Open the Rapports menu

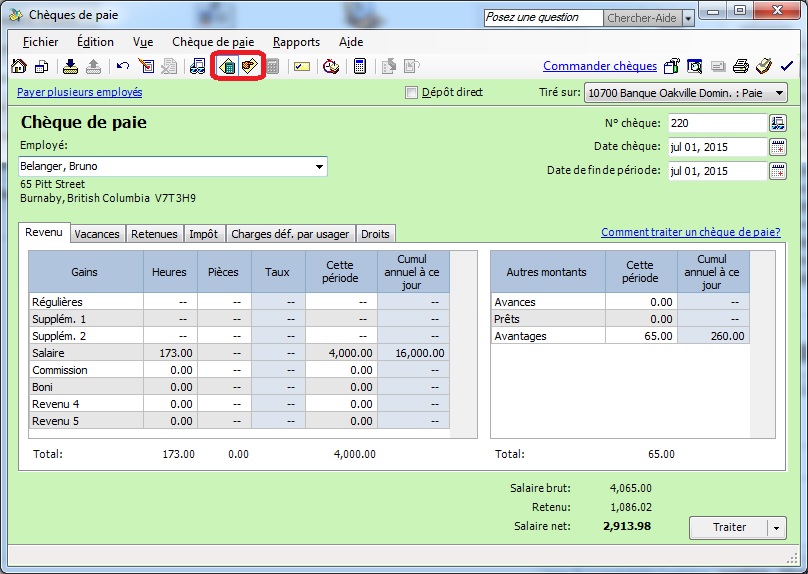tap(296, 42)
